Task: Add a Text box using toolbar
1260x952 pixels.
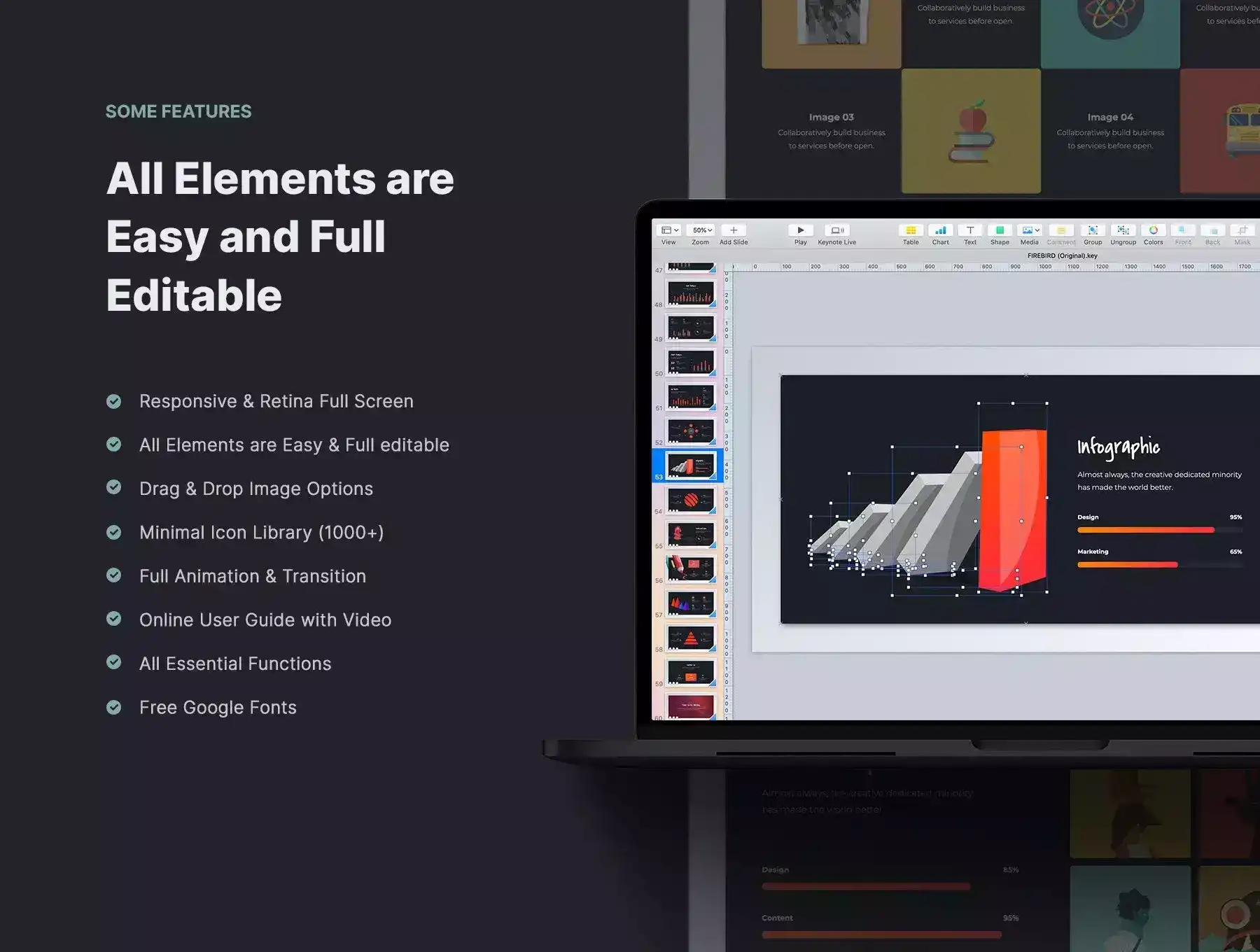Action: coord(969,230)
